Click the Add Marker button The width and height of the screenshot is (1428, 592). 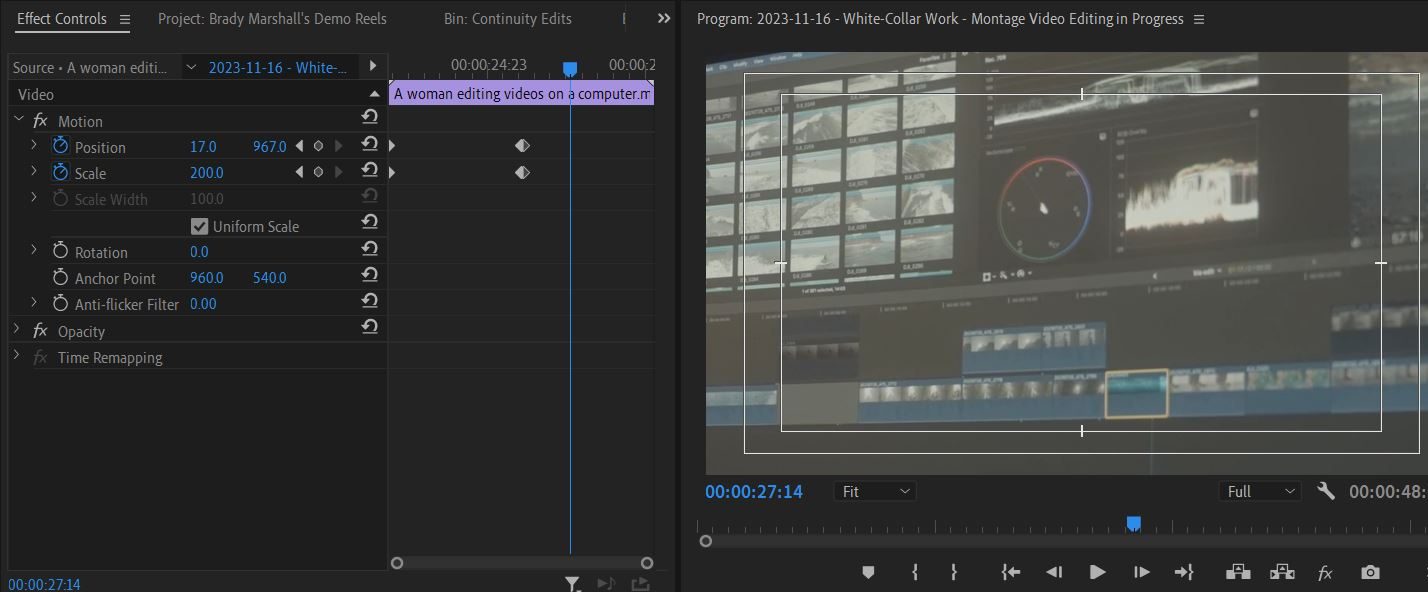click(868, 572)
